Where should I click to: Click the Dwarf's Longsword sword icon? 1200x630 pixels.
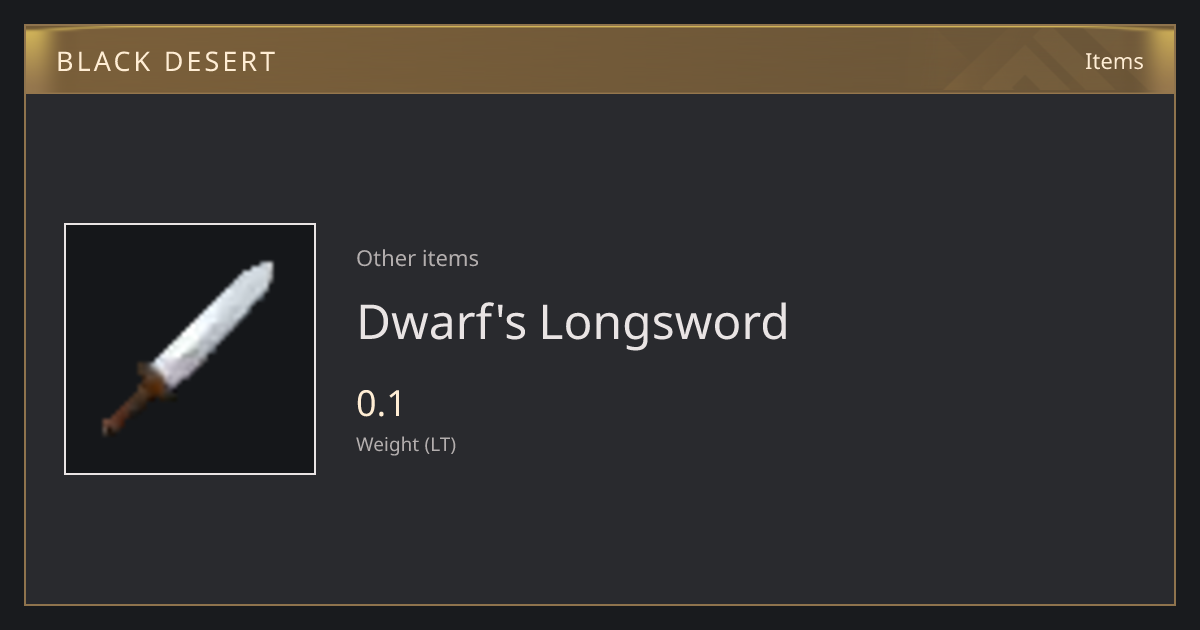188,349
